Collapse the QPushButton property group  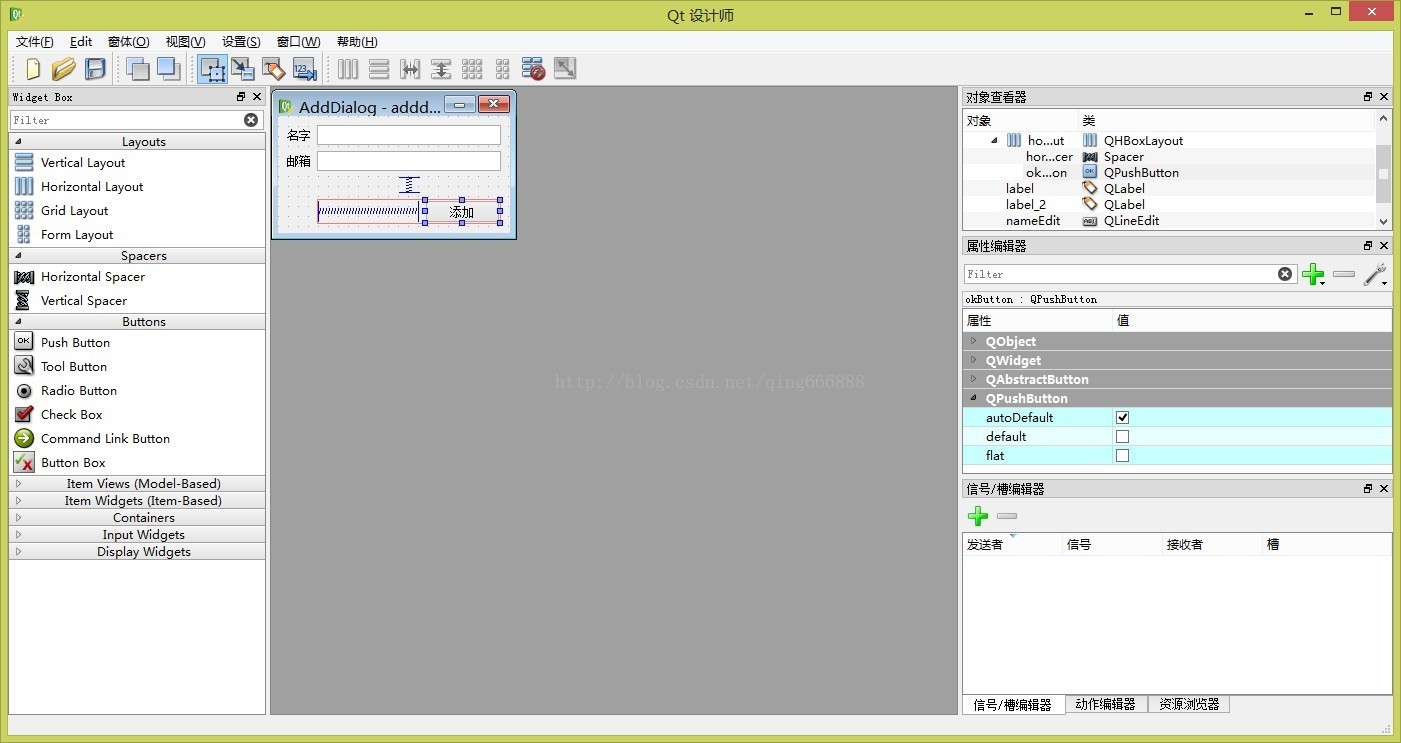tap(974, 399)
